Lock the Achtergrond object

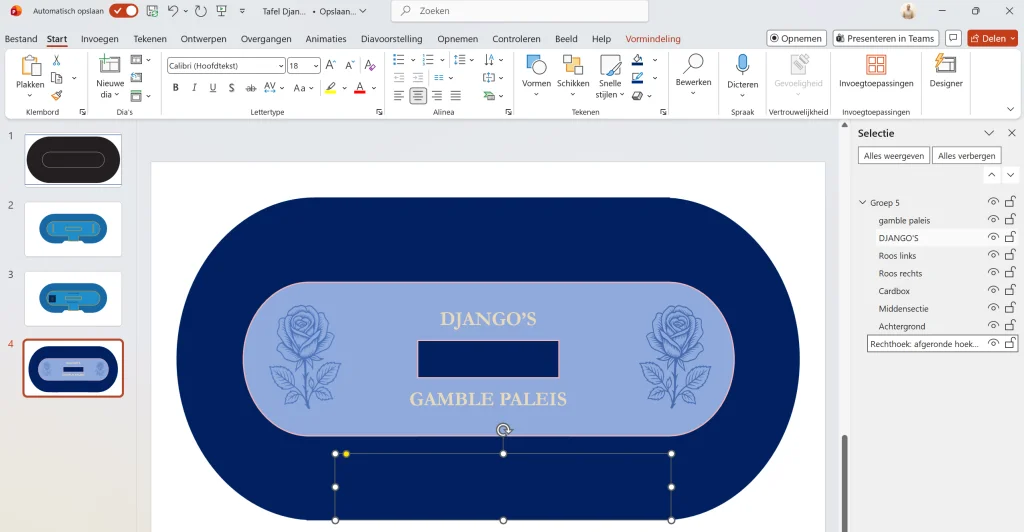pyautogui.click(x=1010, y=325)
